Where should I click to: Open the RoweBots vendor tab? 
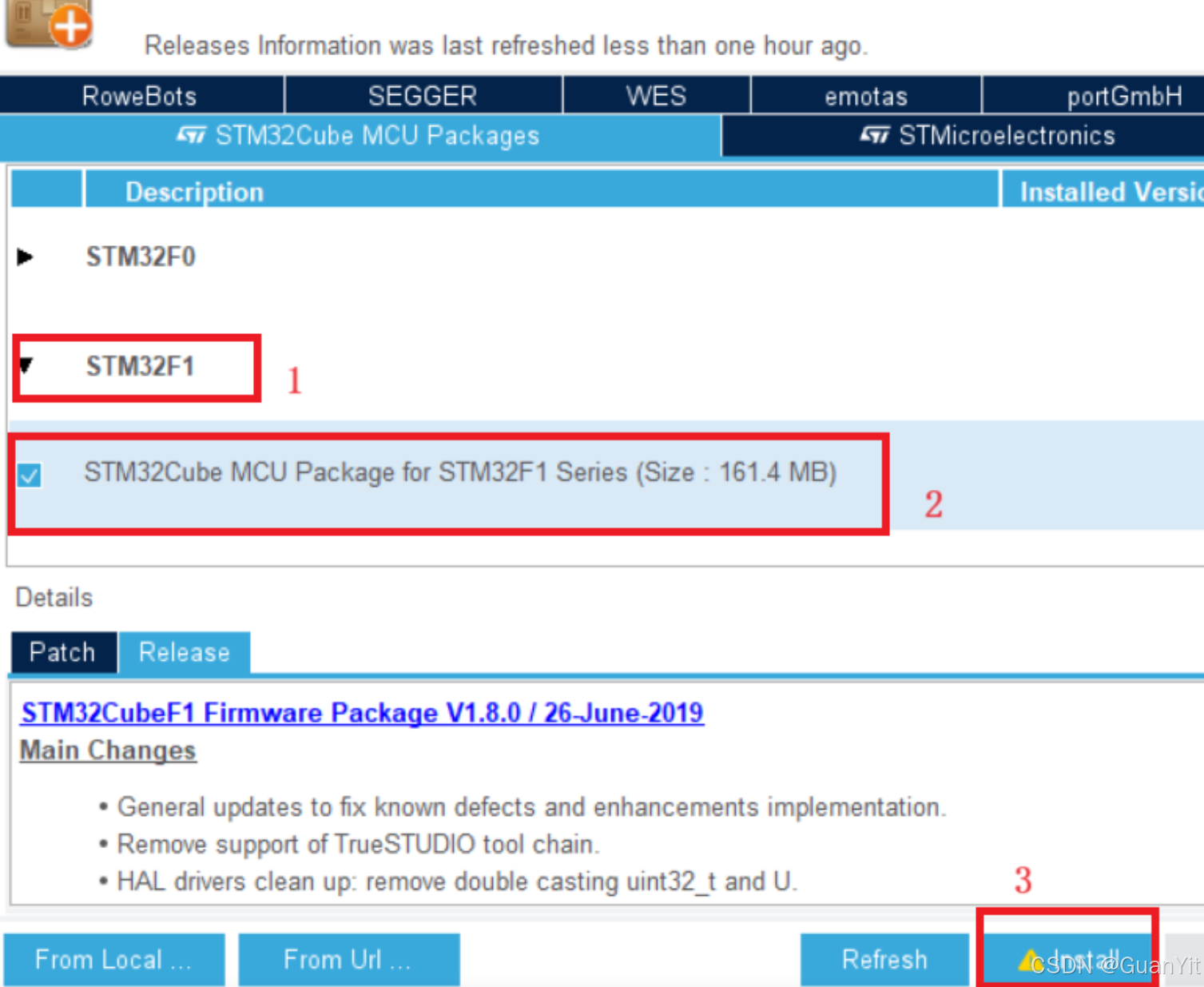141,96
